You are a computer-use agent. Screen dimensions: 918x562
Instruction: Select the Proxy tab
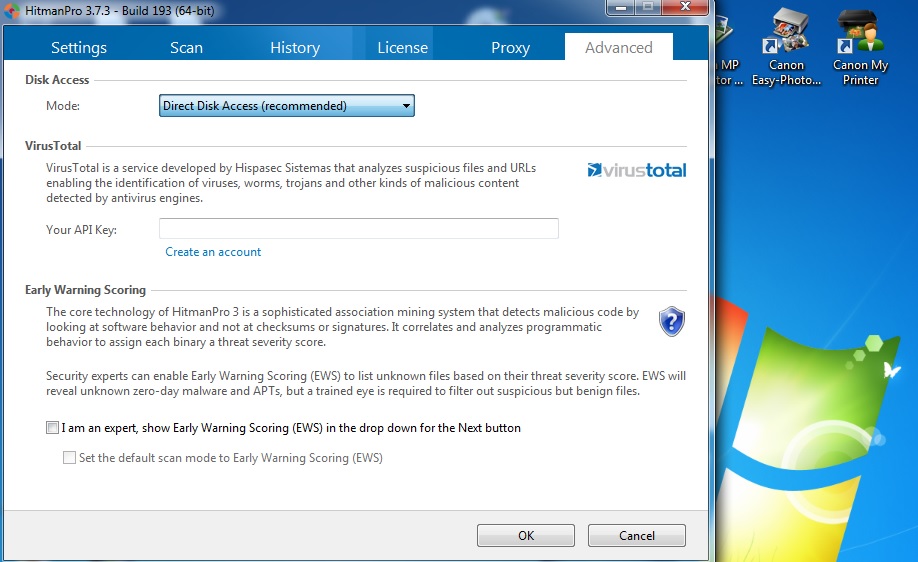[x=510, y=47]
